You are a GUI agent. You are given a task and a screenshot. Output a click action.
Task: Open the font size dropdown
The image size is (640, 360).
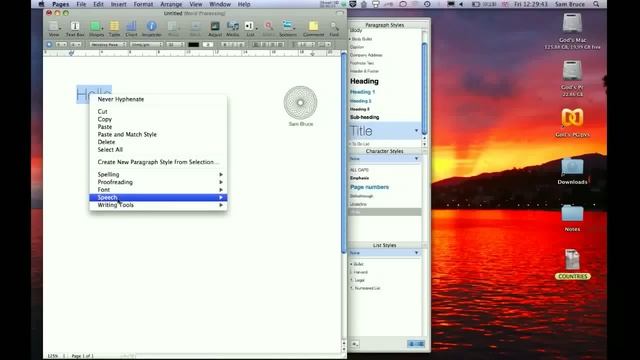(175, 44)
